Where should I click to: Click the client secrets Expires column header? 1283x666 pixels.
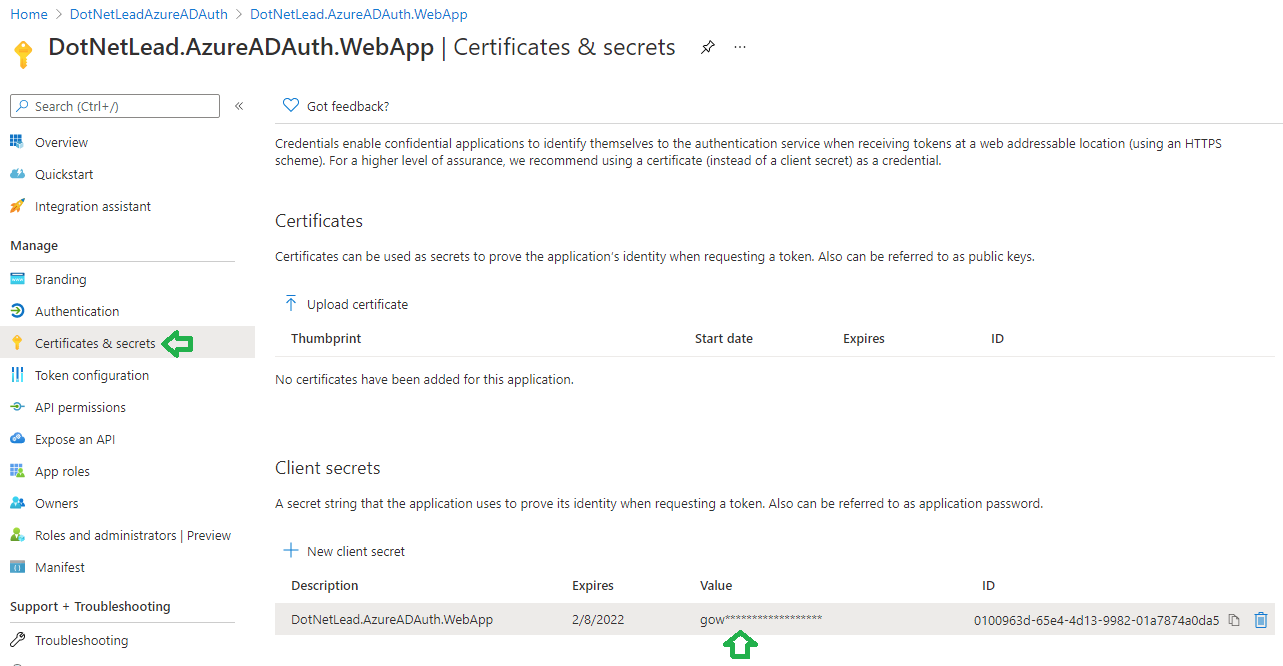pos(593,586)
